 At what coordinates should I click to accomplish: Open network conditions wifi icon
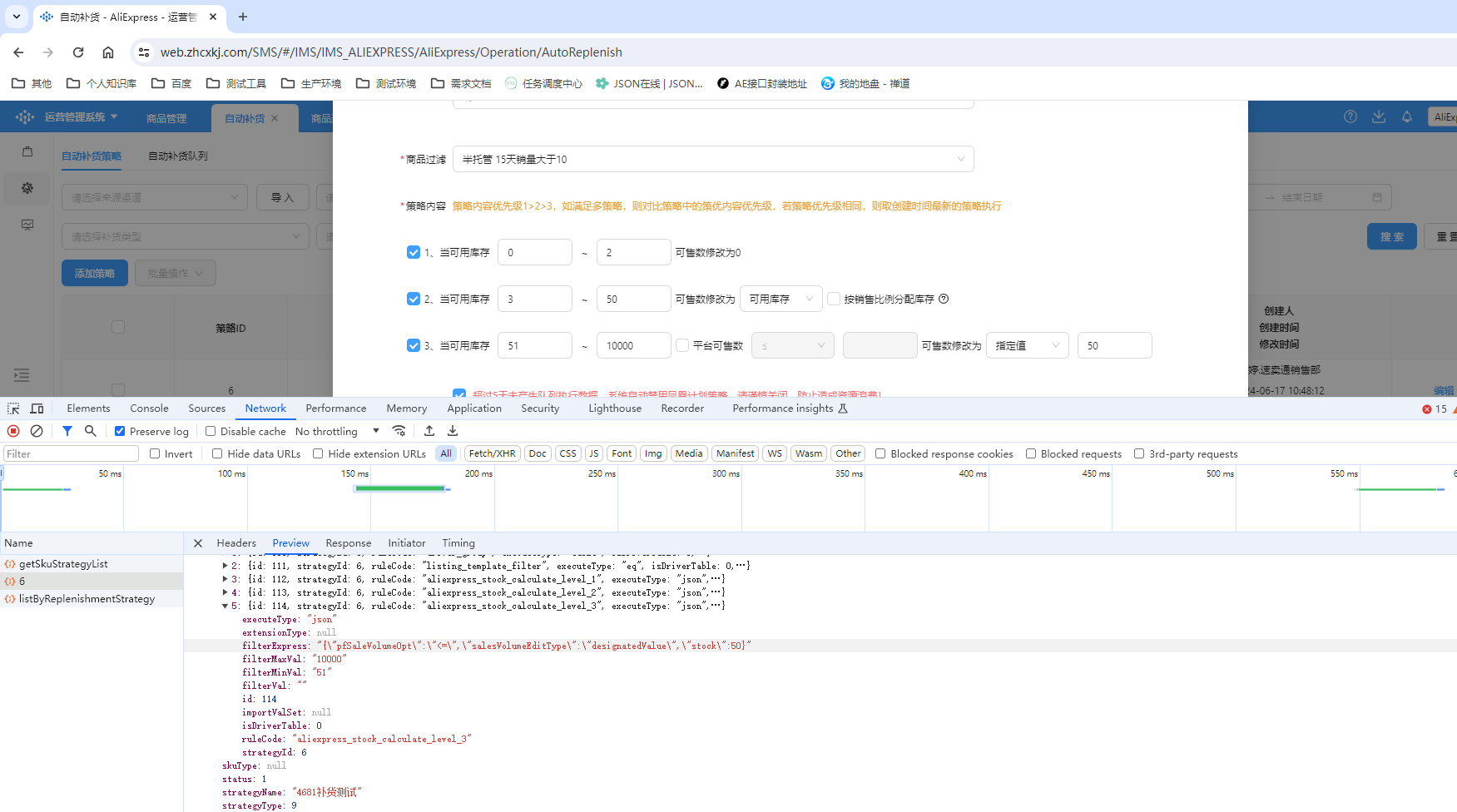tap(399, 431)
